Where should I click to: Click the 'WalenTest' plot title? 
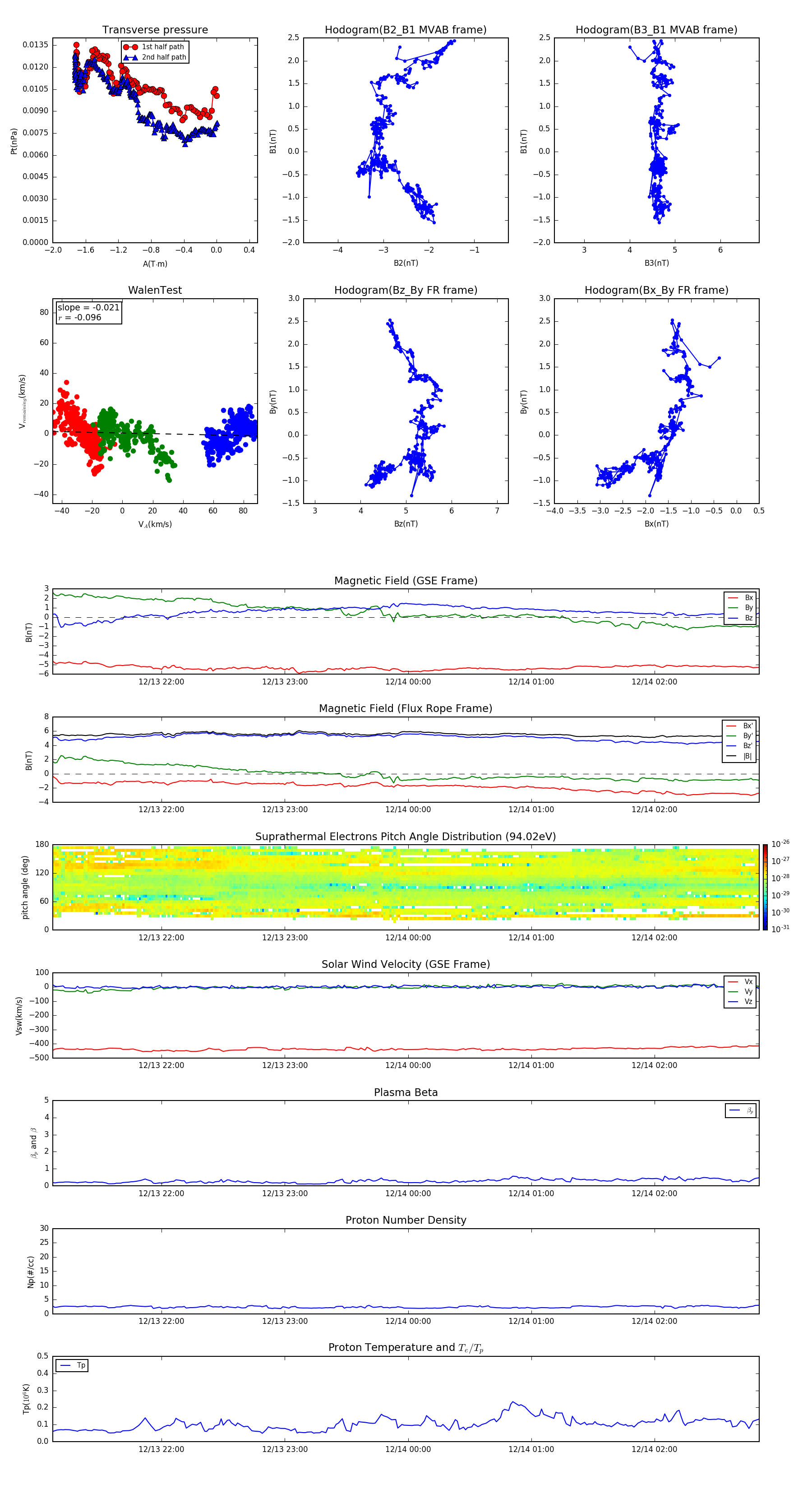155,290
